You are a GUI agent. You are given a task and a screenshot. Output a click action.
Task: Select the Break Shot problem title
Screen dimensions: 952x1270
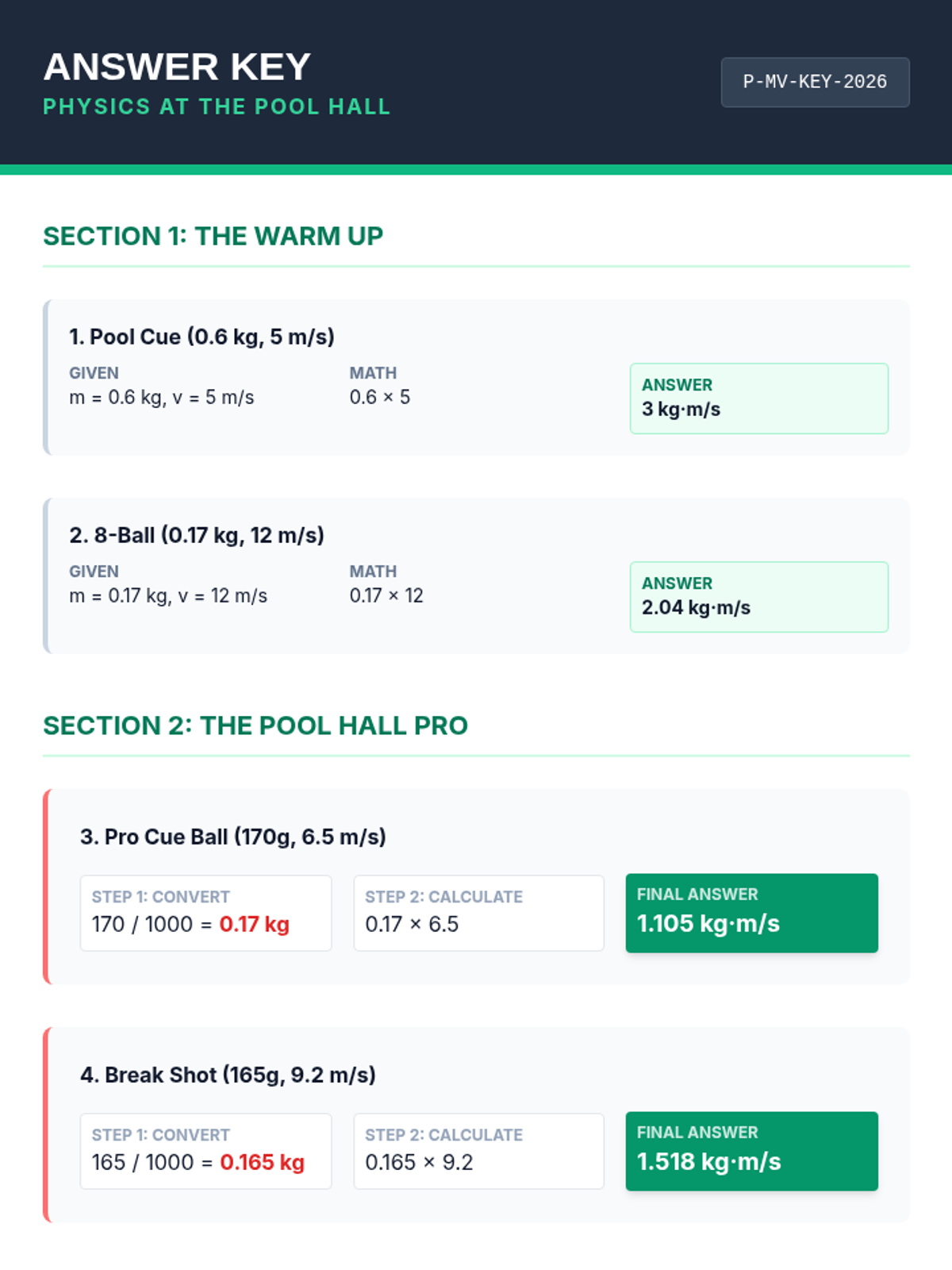(x=228, y=1076)
